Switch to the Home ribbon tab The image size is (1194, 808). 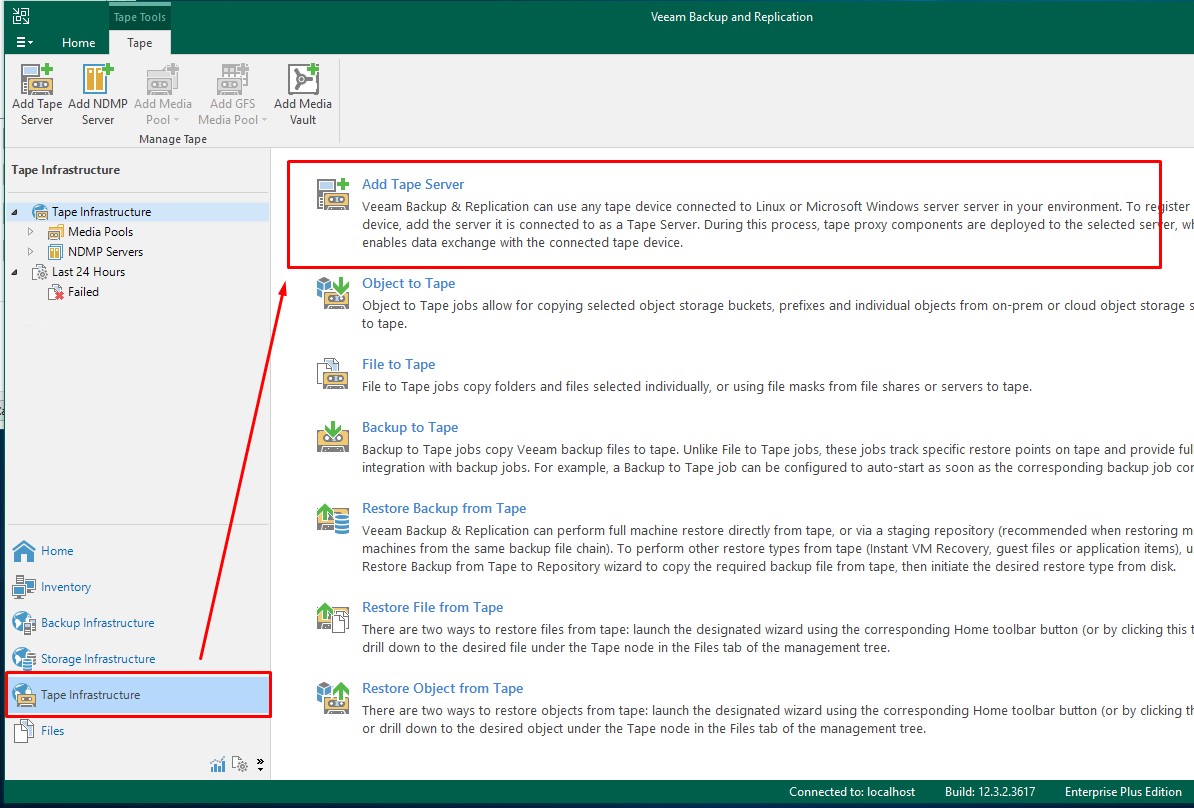pos(79,43)
